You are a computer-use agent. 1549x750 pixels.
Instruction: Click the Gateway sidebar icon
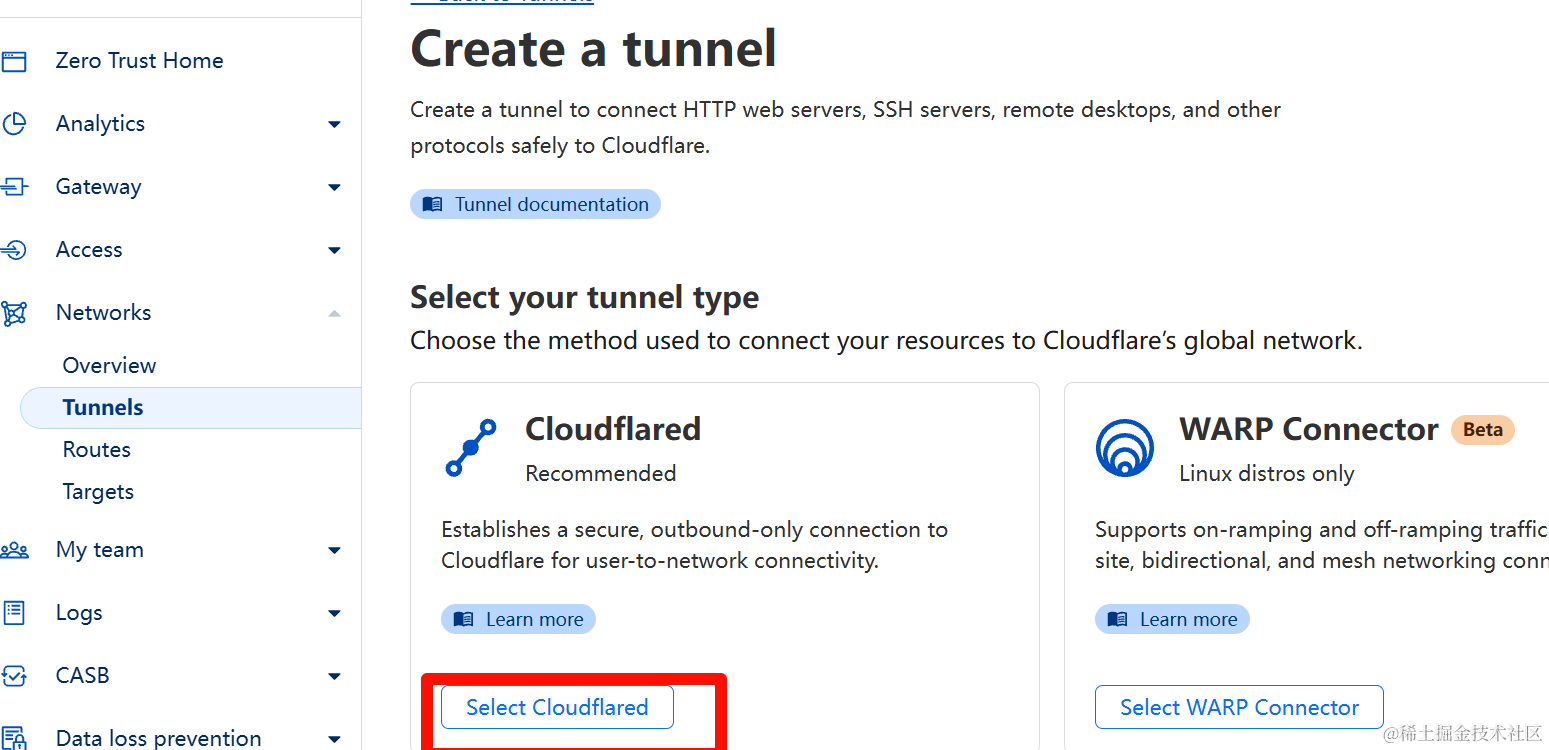(x=14, y=187)
